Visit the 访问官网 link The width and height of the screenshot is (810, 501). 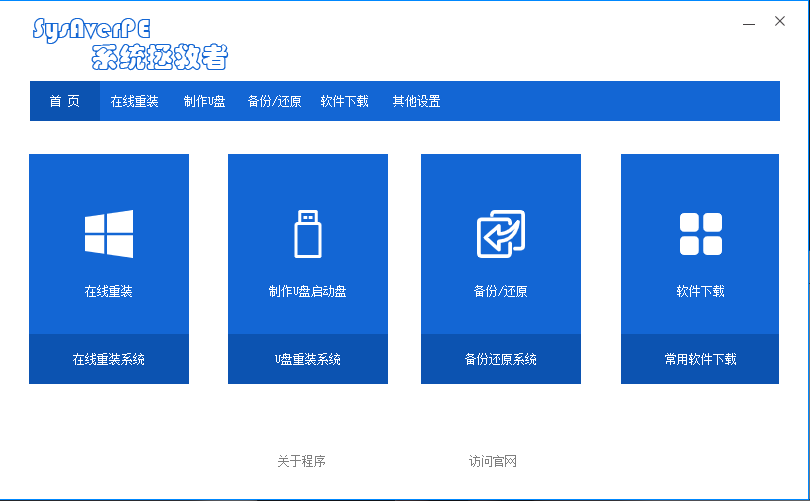click(x=493, y=461)
